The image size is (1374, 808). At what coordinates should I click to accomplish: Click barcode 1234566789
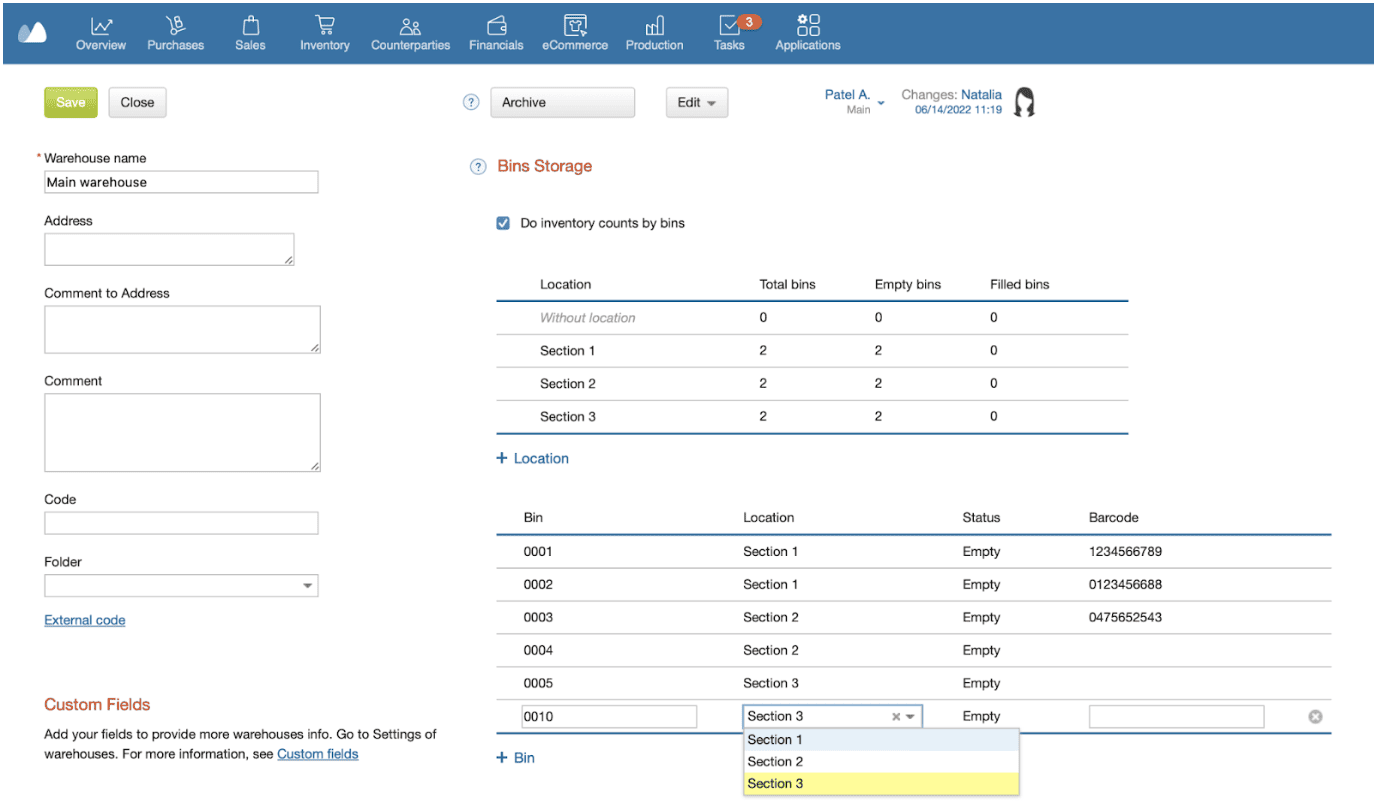1125,552
